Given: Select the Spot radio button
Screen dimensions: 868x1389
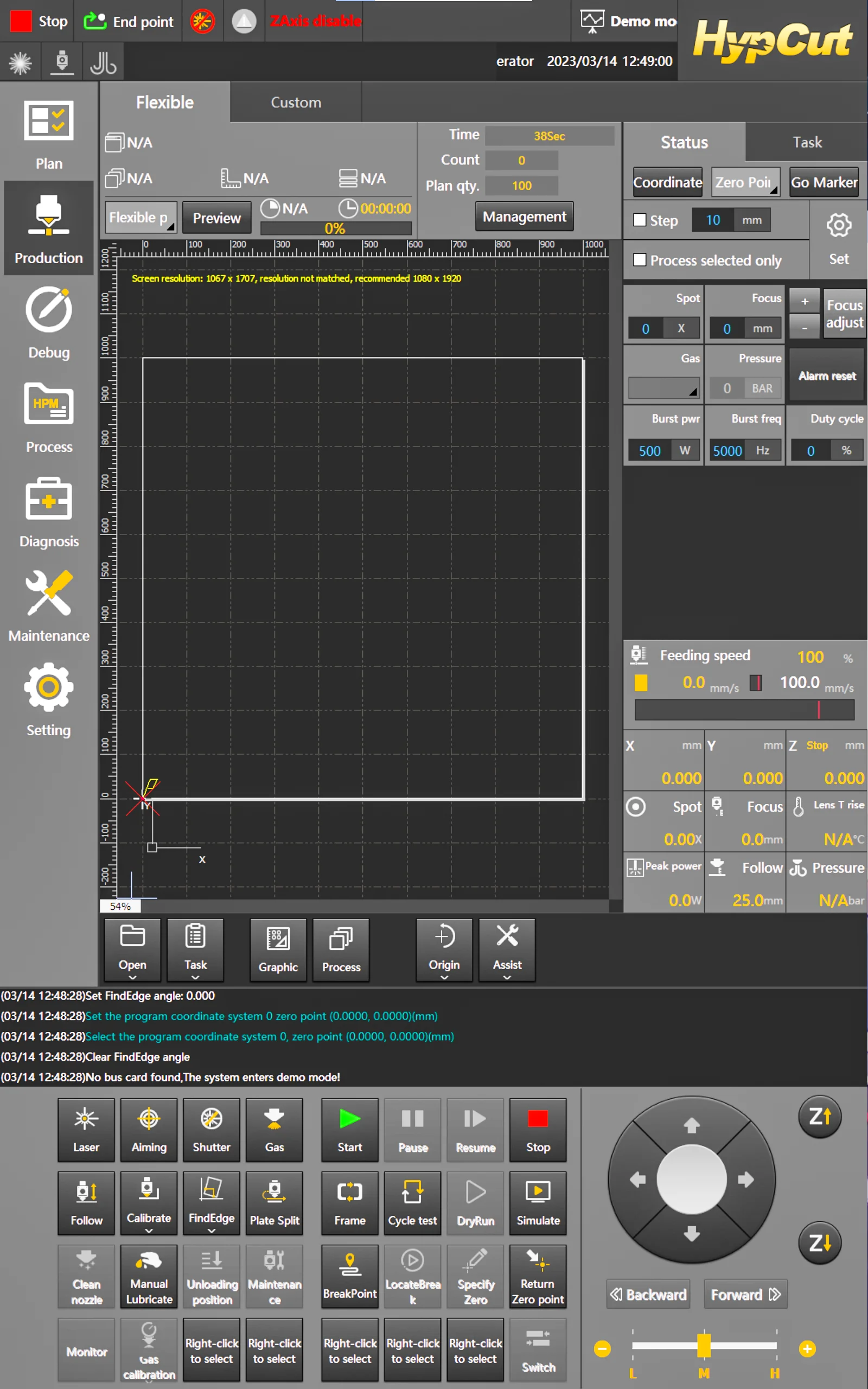Looking at the screenshot, I should pos(635,806).
